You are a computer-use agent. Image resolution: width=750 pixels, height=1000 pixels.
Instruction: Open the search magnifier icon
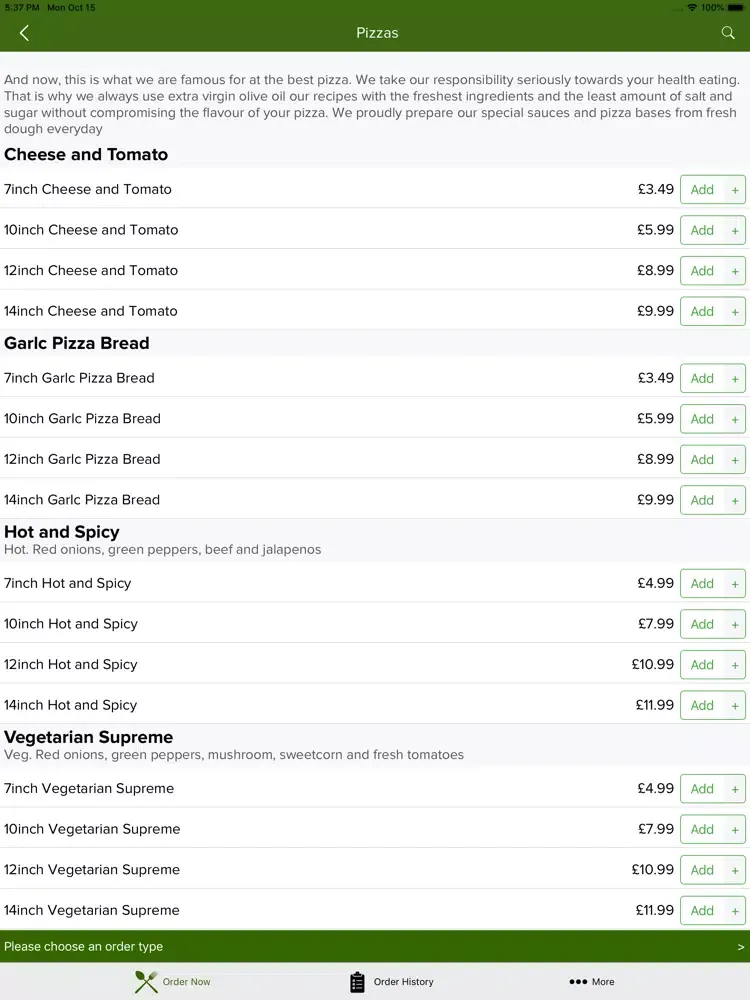[728, 33]
